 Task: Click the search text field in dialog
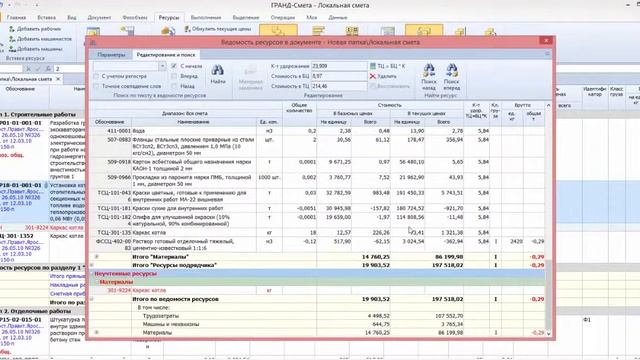pos(126,66)
